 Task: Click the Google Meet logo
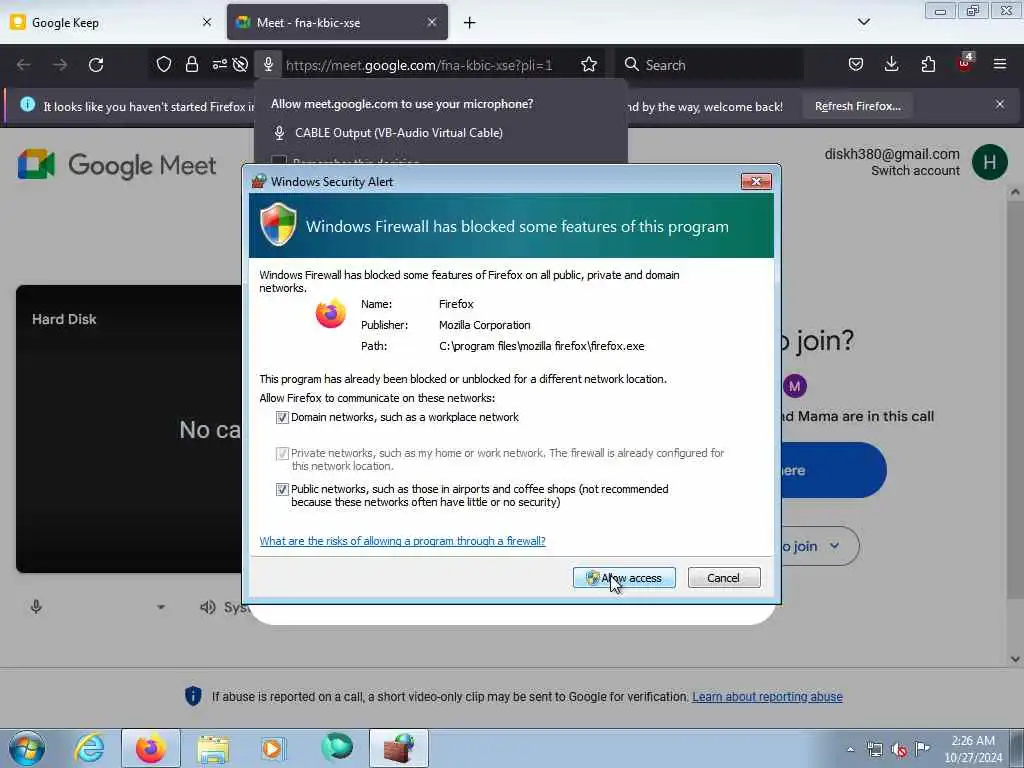tap(117, 165)
